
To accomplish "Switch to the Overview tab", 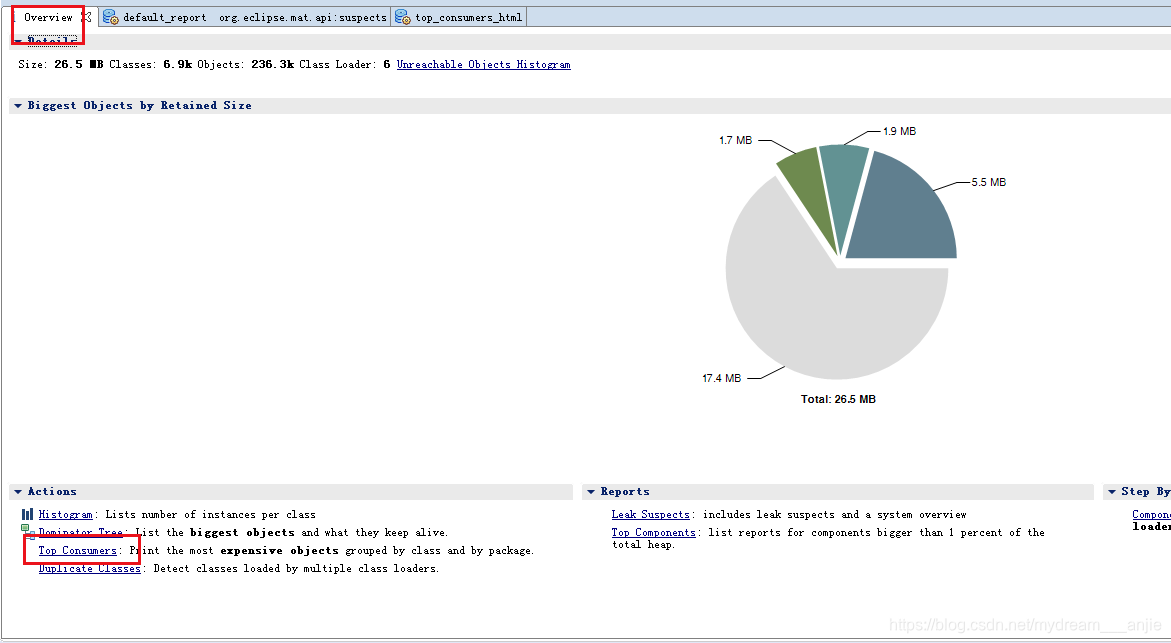I will 49,17.
